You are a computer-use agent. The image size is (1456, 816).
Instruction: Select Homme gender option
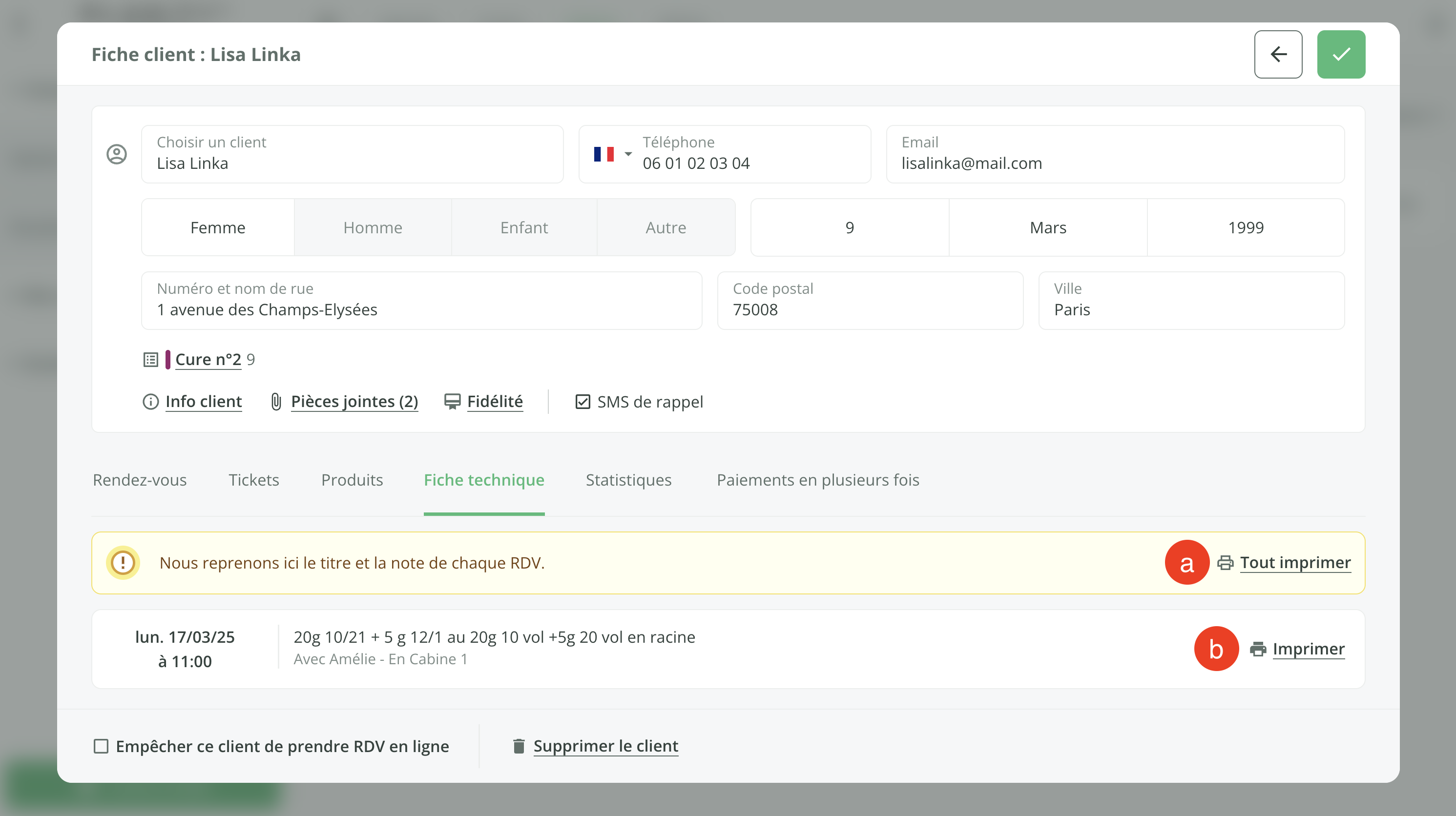[x=373, y=227]
